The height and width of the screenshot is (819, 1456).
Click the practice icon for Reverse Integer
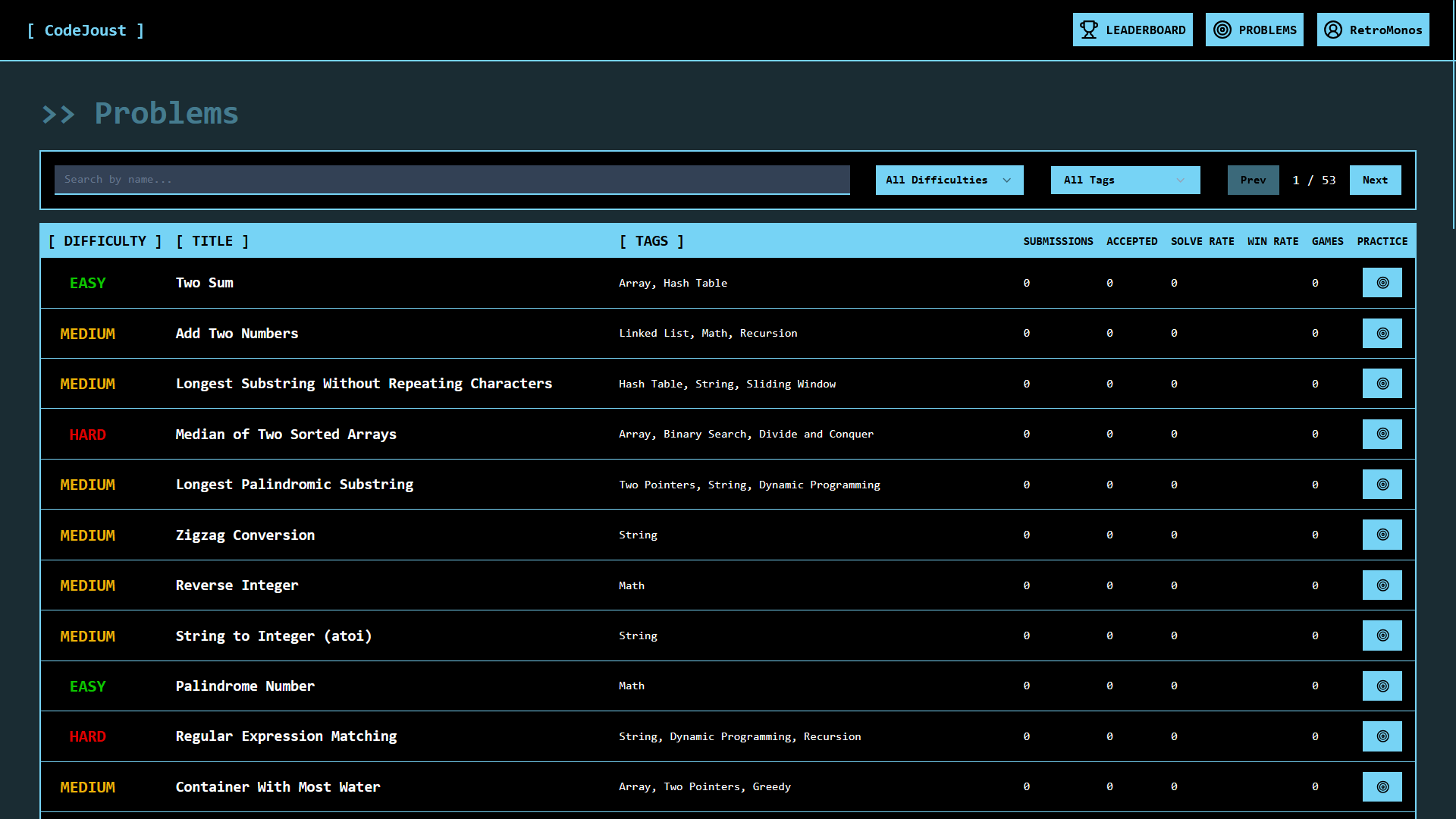click(1382, 585)
